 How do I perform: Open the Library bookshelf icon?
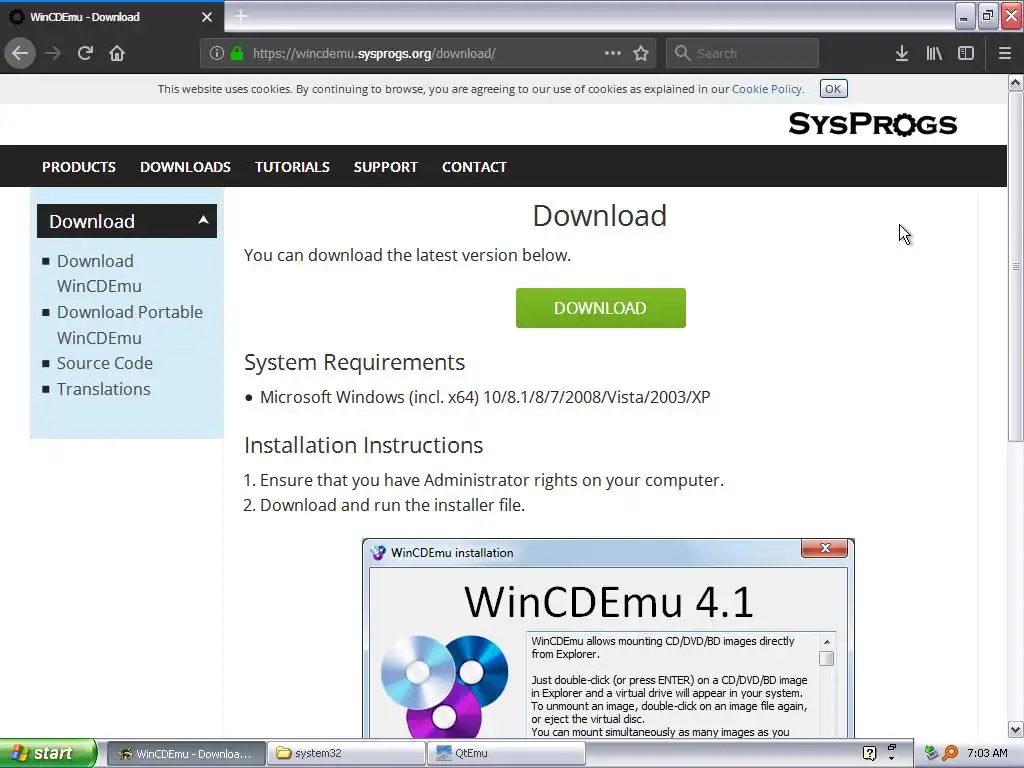[934, 53]
